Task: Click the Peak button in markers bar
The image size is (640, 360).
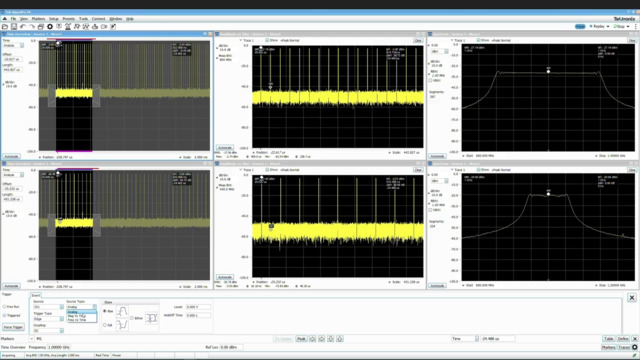Action: [x=301, y=339]
